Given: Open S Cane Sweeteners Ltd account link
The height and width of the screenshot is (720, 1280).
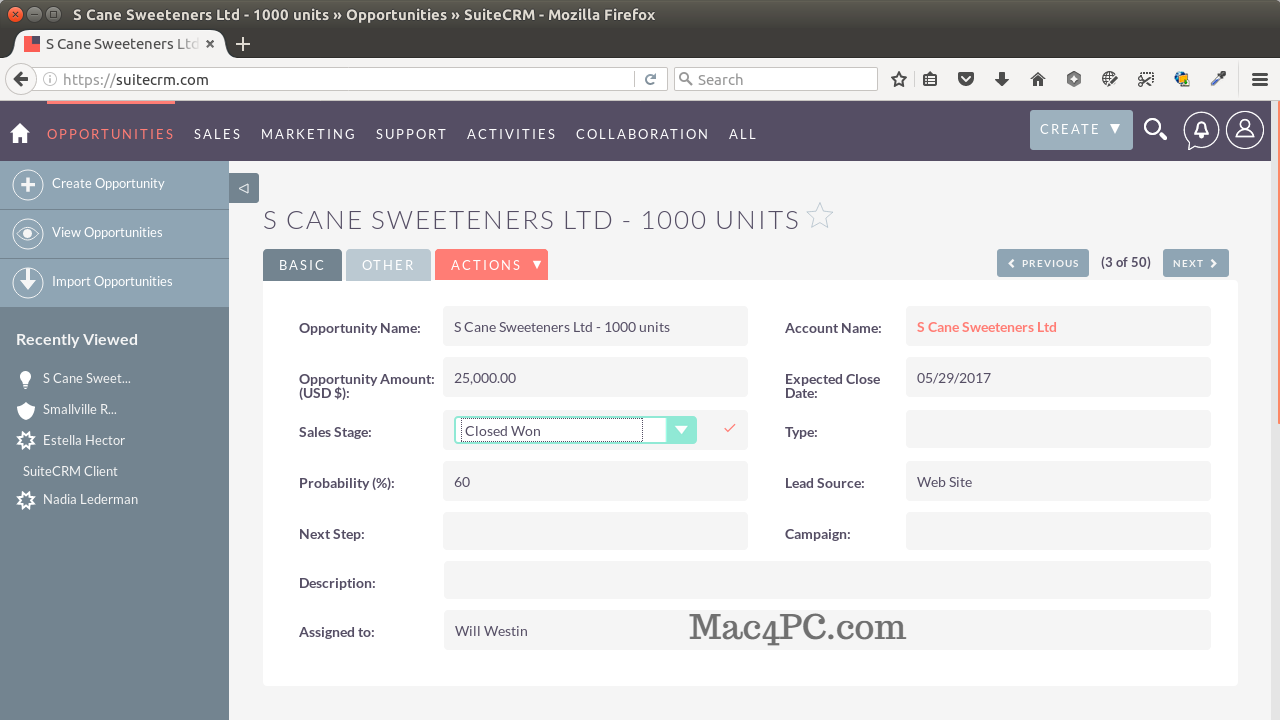Looking at the screenshot, I should pos(986,327).
